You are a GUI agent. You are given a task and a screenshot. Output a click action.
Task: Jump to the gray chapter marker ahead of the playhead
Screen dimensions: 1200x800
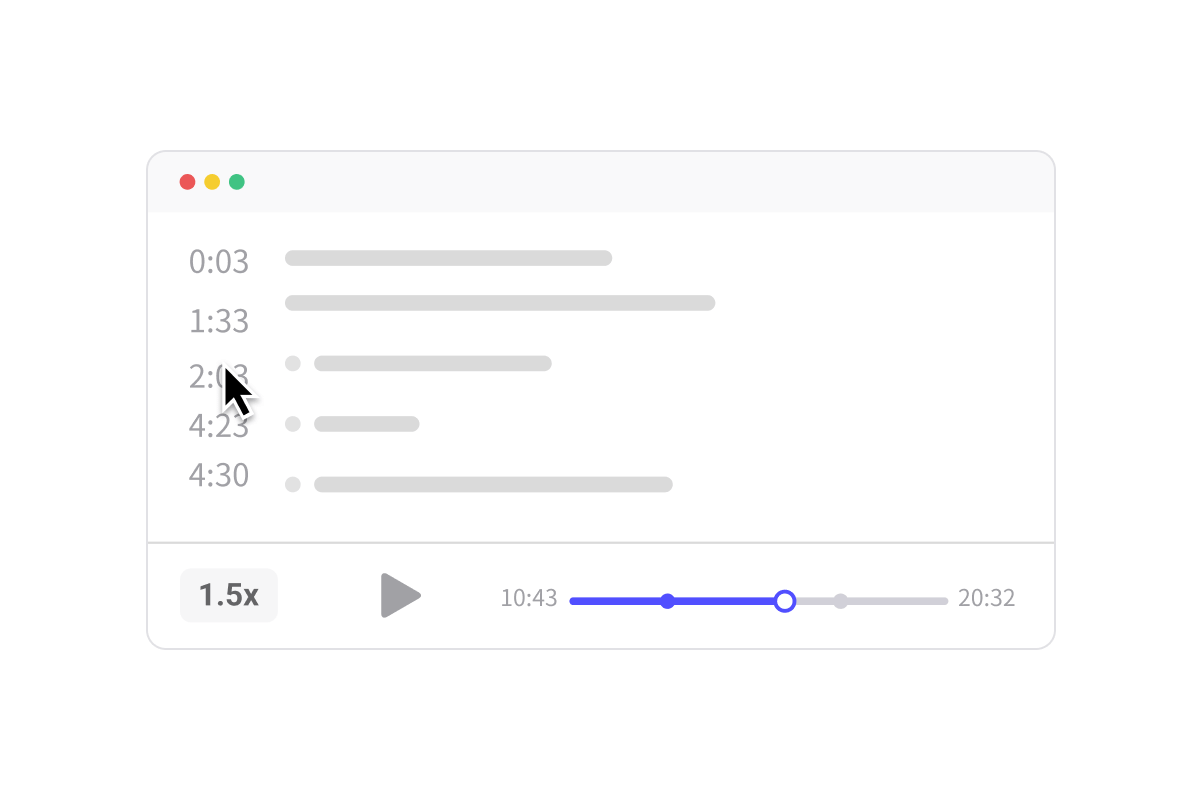pos(841,601)
